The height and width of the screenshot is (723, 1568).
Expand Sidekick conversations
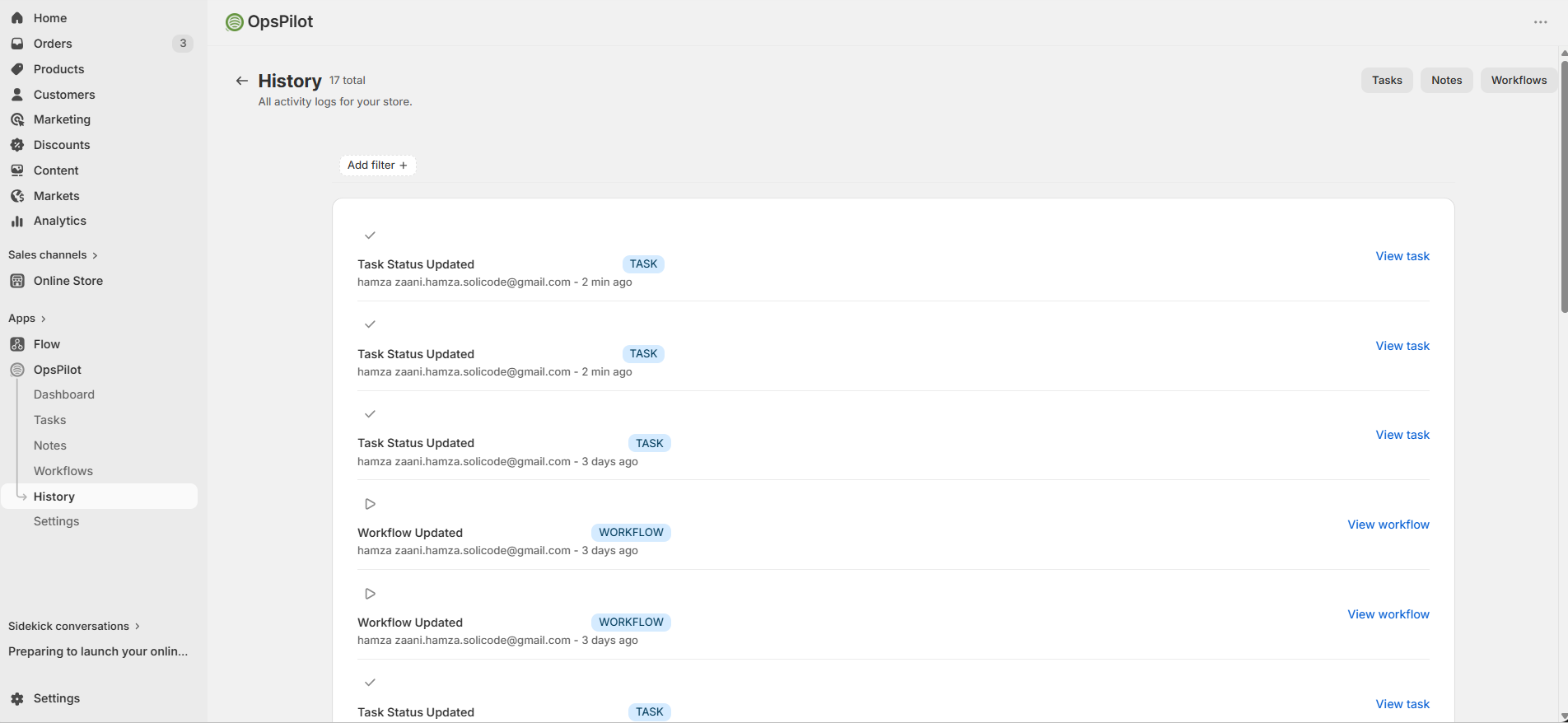tap(74, 627)
